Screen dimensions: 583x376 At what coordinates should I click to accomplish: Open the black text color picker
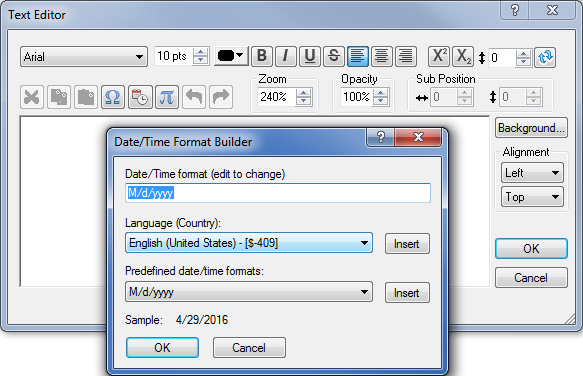pyautogui.click(x=231, y=56)
